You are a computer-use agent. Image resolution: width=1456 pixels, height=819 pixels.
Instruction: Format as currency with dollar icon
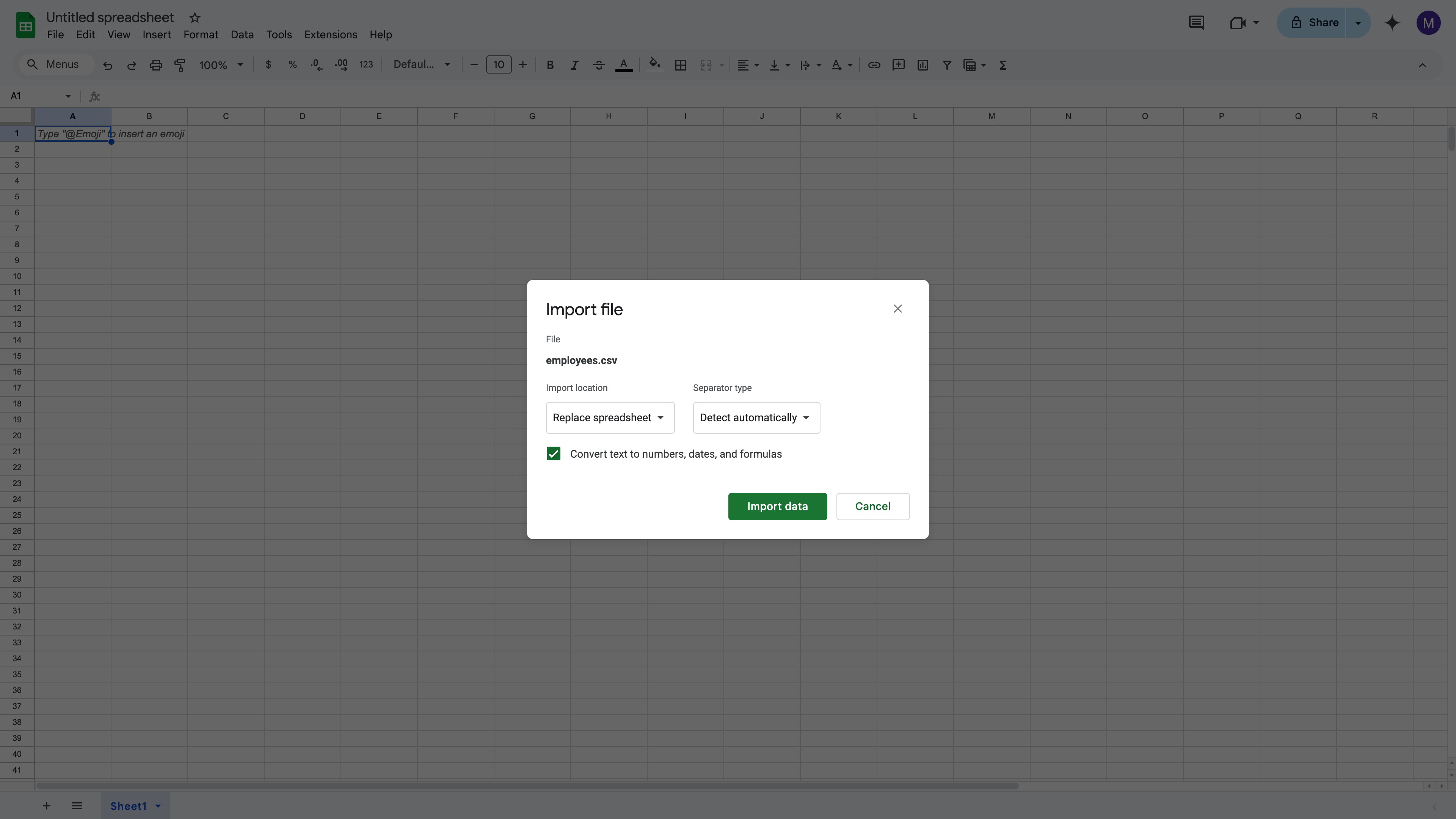[268, 64]
